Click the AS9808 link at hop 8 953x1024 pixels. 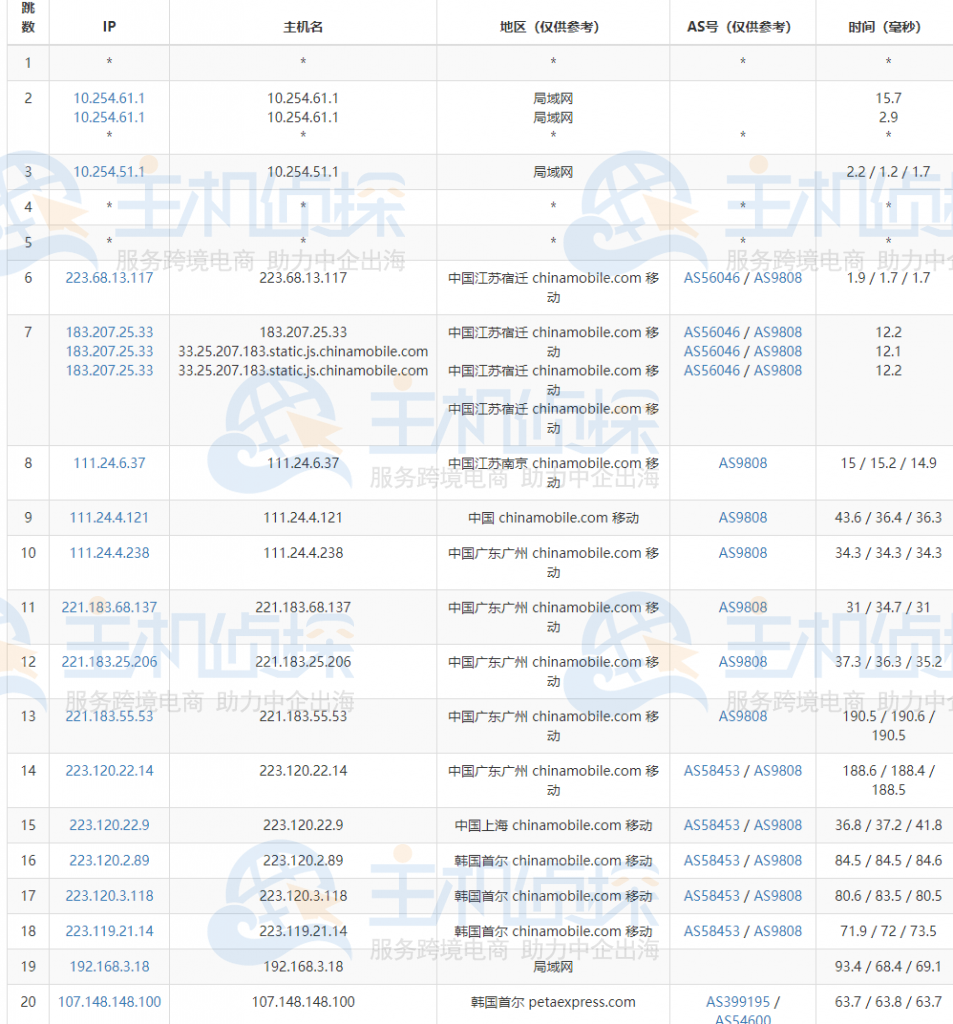pyautogui.click(x=741, y=463)
